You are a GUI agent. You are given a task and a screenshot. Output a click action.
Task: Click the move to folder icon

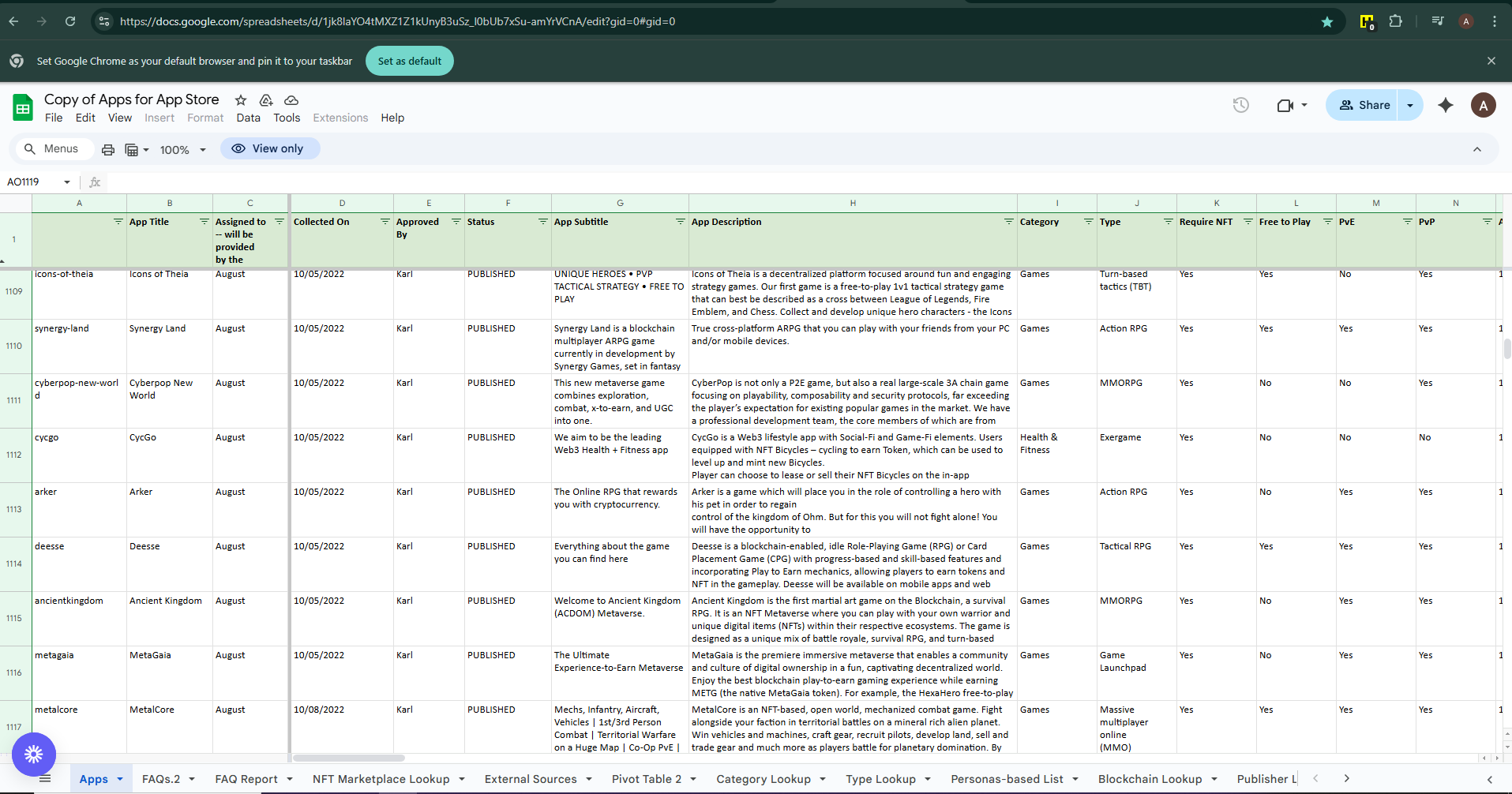point(266,100)
